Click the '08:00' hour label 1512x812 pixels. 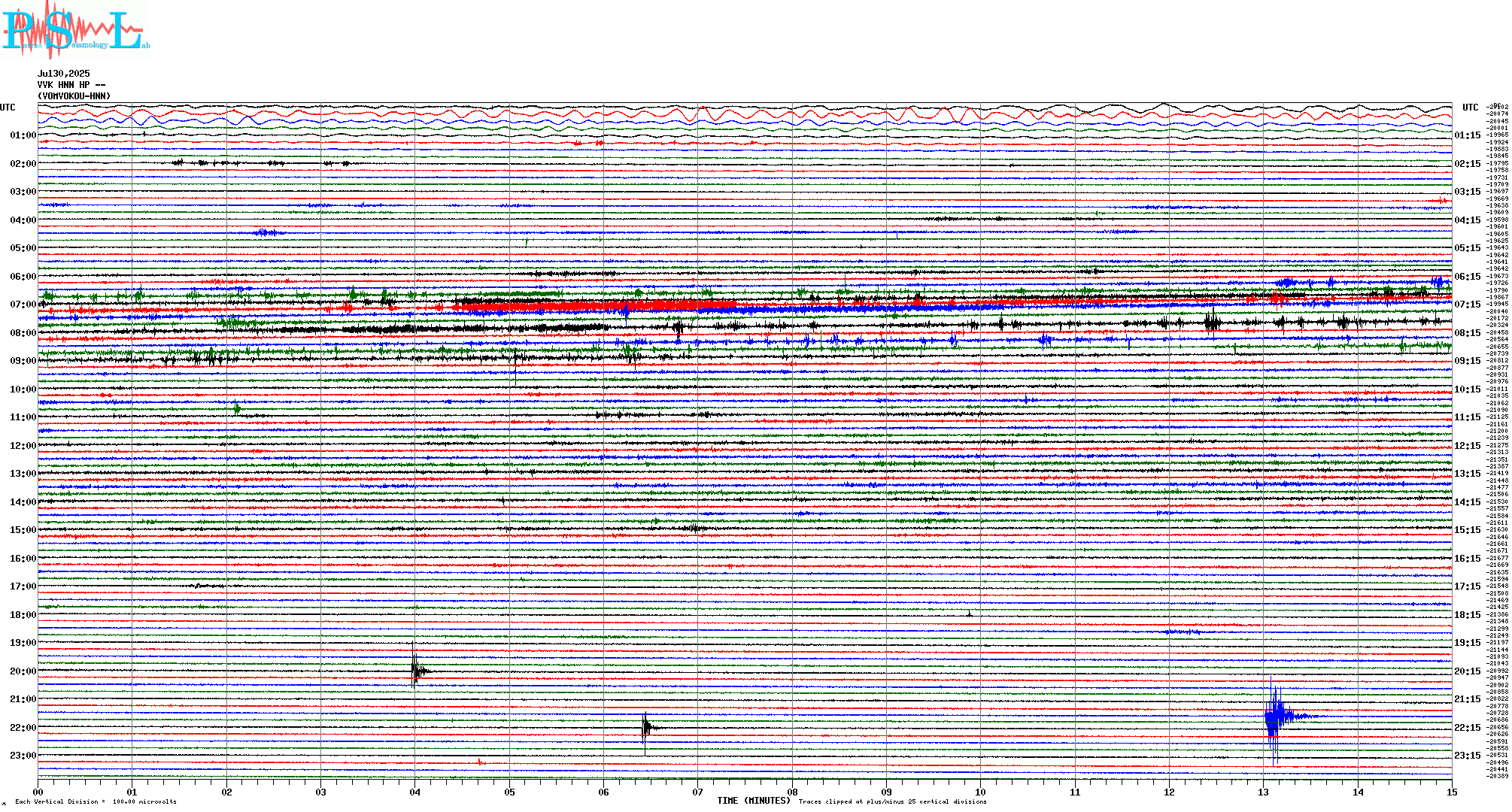(x=23, y=333)
